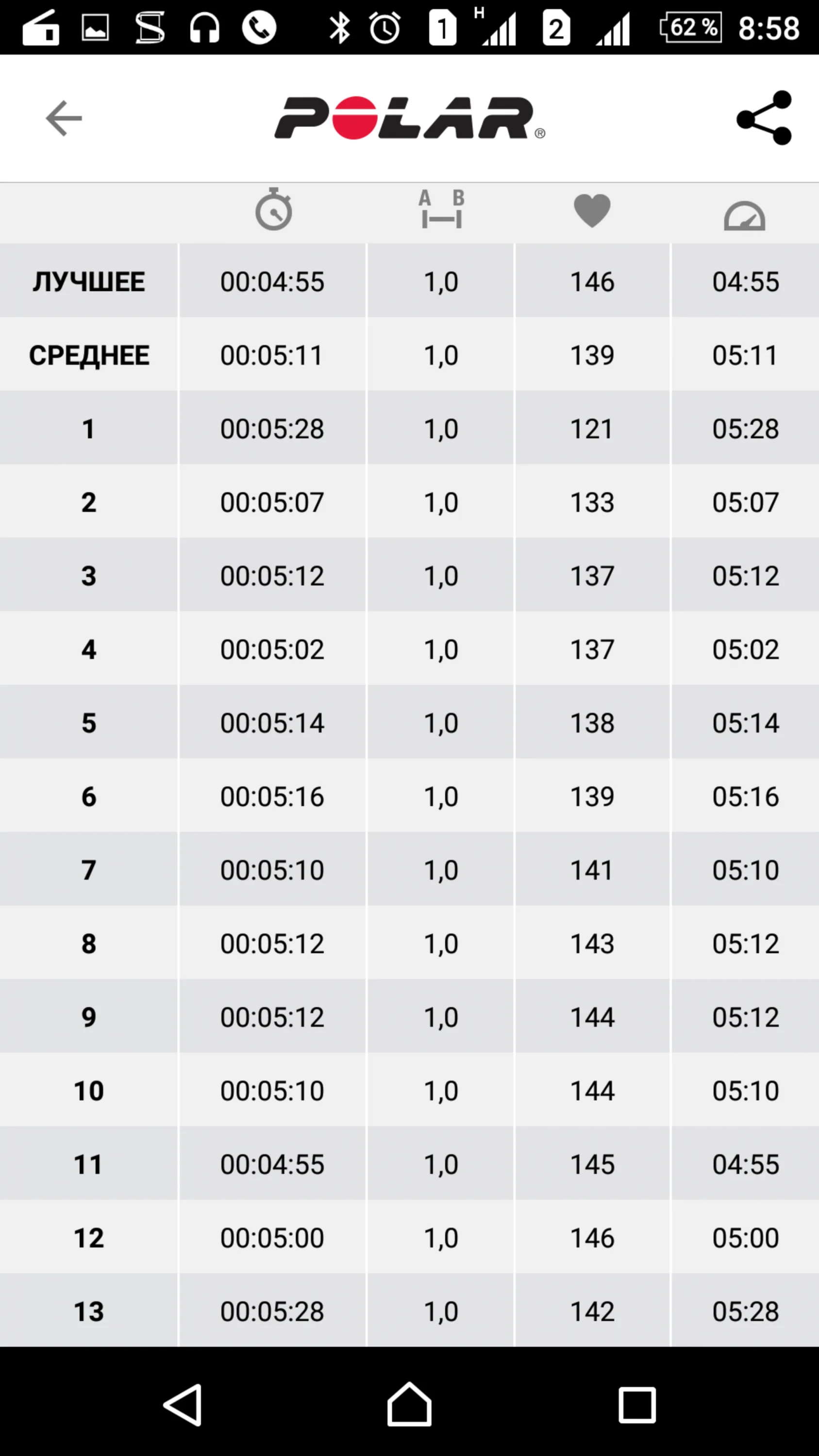Tap lap 11 duration 00:04:55
This screenshot has height=1456, width=819.
[x=272, y=1164]
